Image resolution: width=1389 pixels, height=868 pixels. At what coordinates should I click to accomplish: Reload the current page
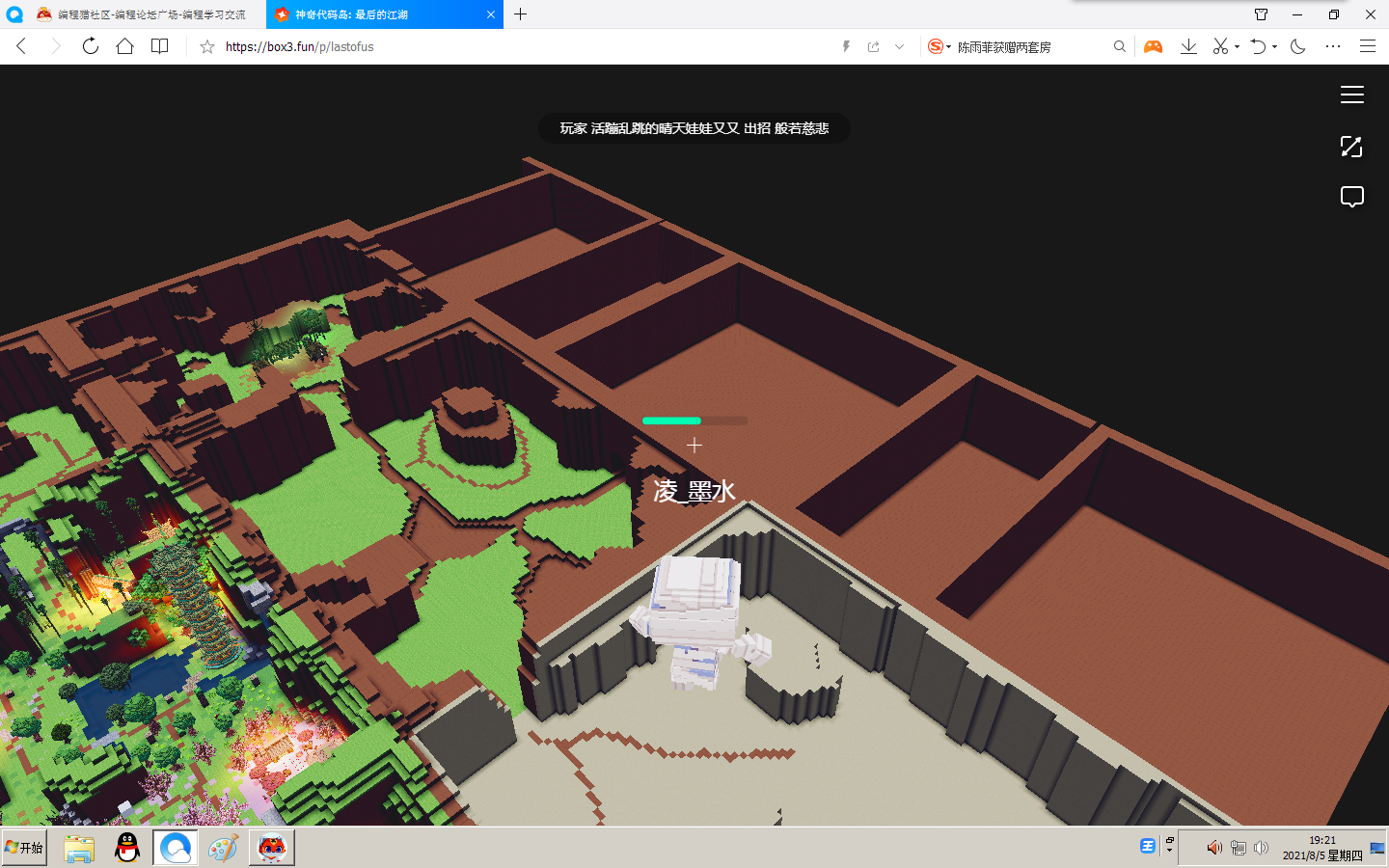(x=90, y=46)
